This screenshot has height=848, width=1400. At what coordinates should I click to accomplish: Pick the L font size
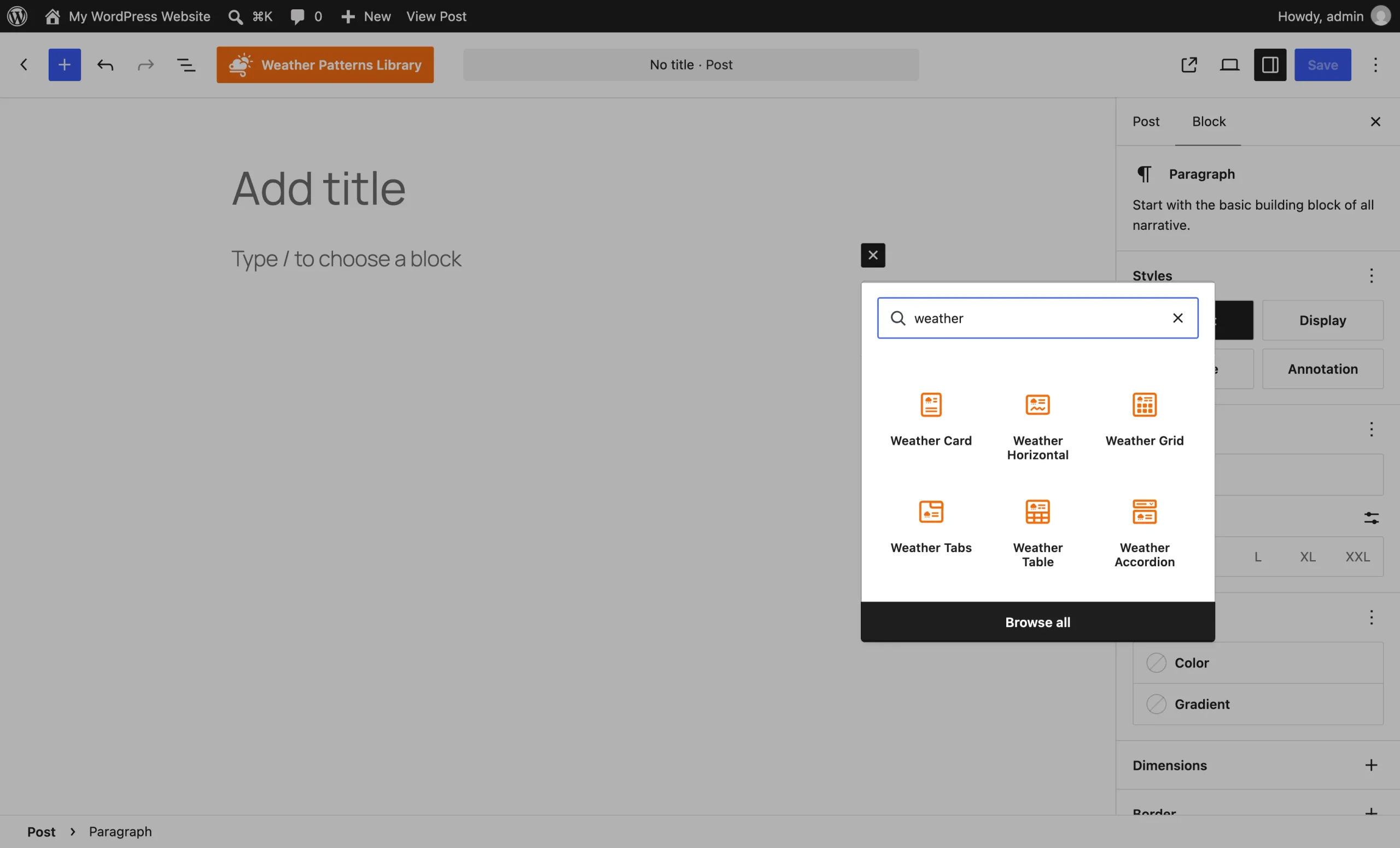(x=1257, y=556)
